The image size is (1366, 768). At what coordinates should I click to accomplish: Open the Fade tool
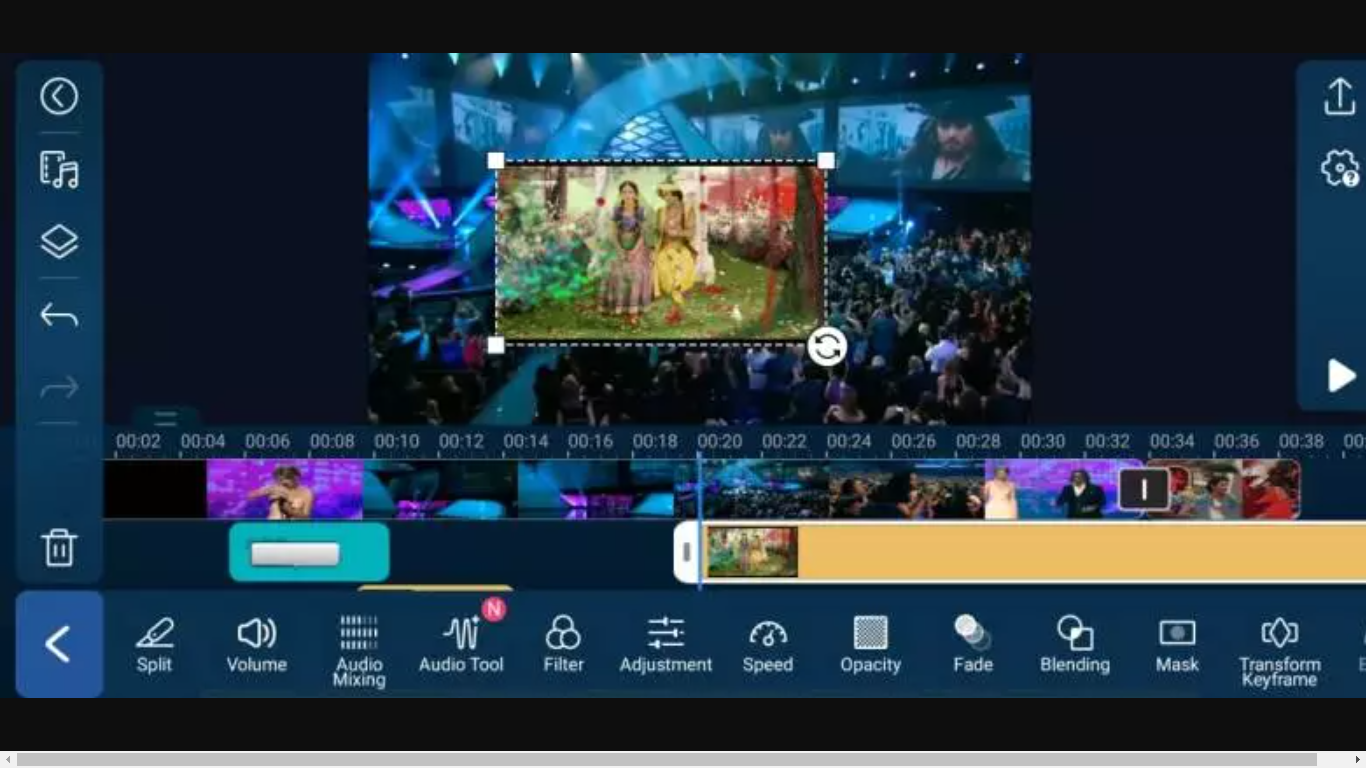pos(973,646)
